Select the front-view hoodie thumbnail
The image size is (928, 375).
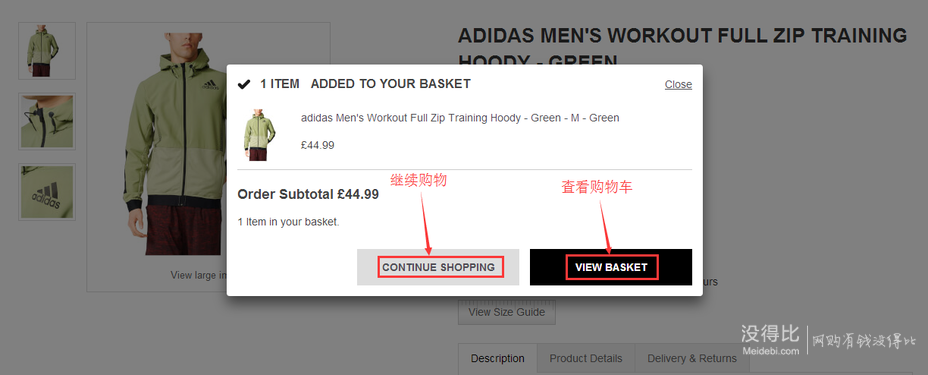(x=47, y=51)
